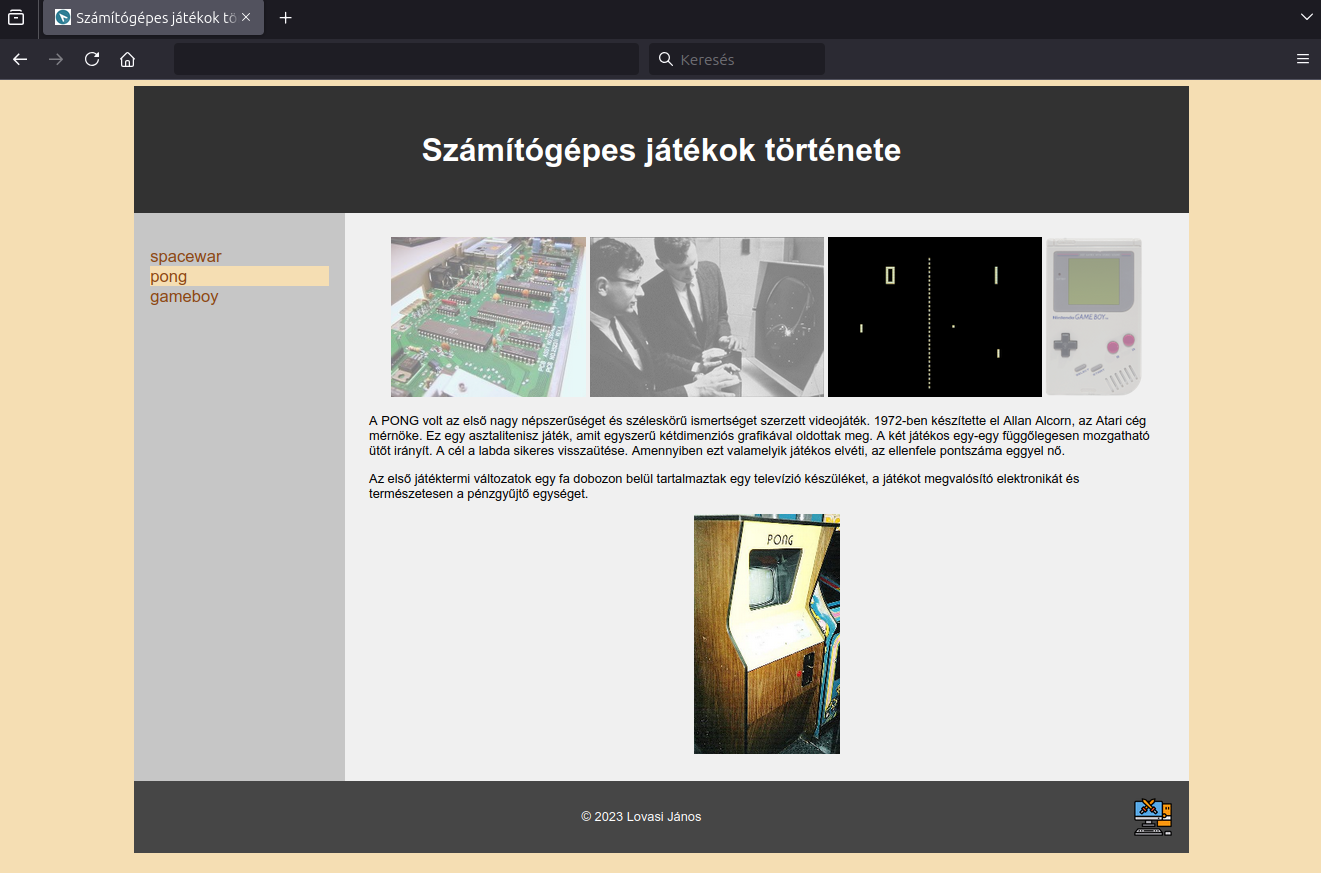The width and height of the screenshot is (1321, 873).
Task: Click the Game Boy console image
Action: click(x=1094, y=317)
